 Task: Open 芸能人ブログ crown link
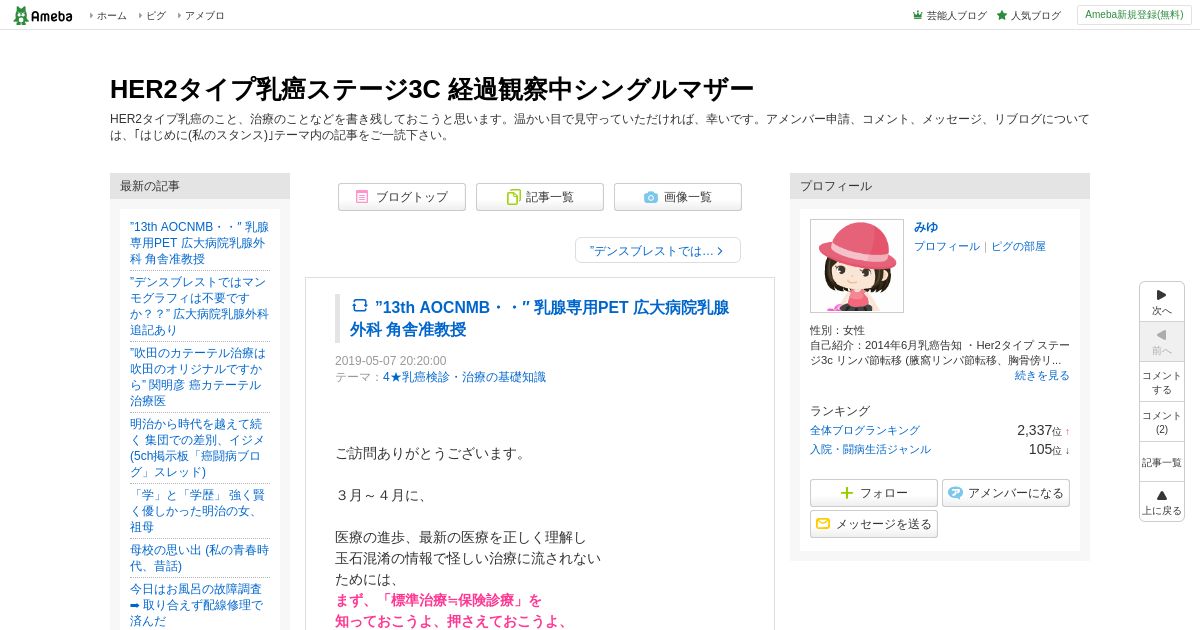pos(949,16)
